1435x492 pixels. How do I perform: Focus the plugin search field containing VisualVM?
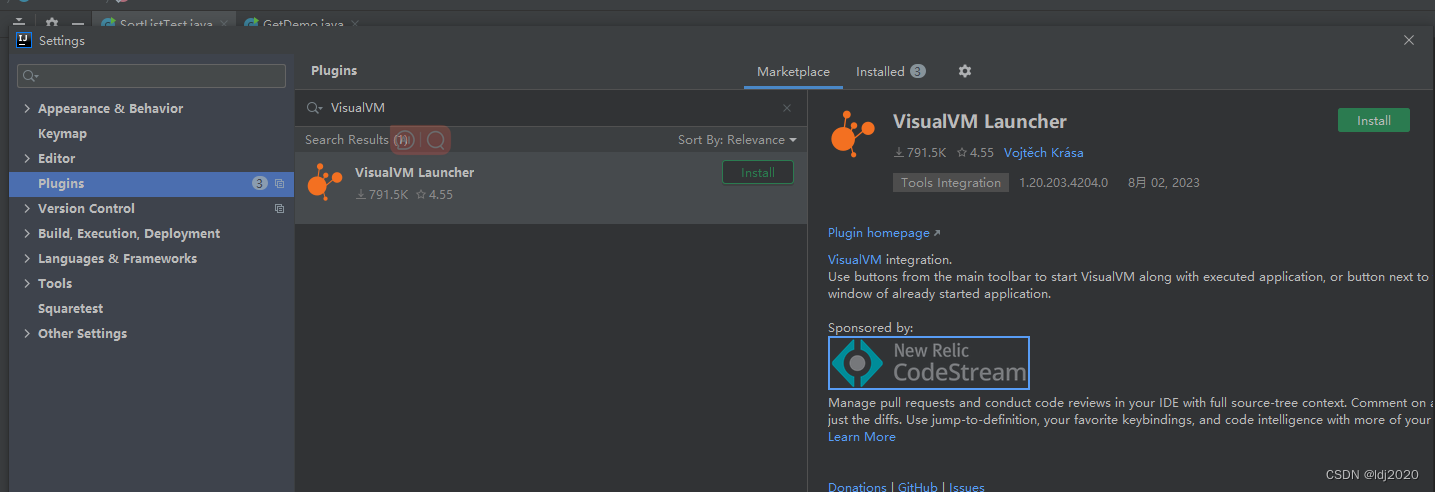click(550, 108)
